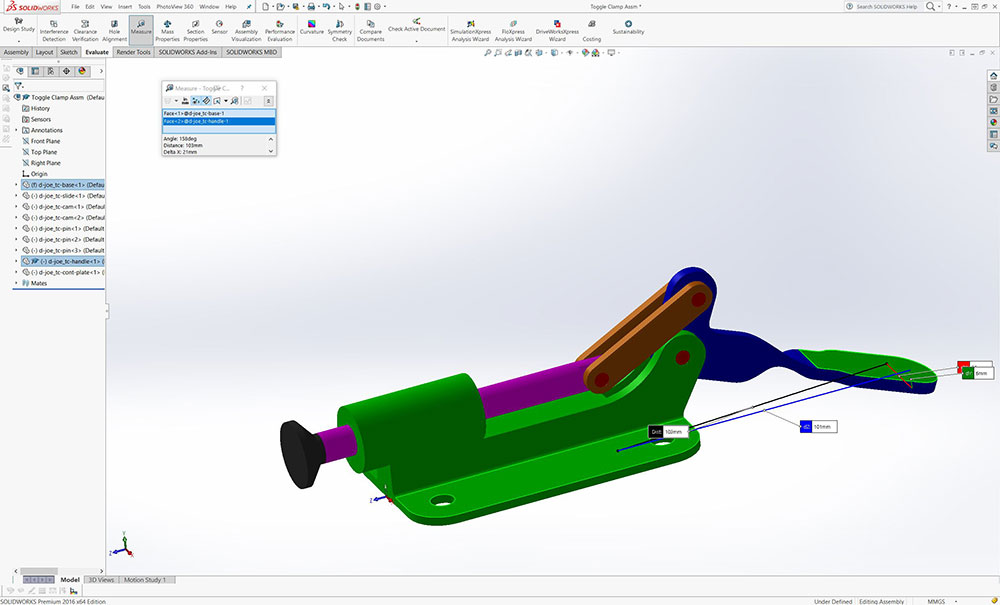Expand the Mates folder in tree
Screen dimensions: 1000x605
tap(15, 283)
